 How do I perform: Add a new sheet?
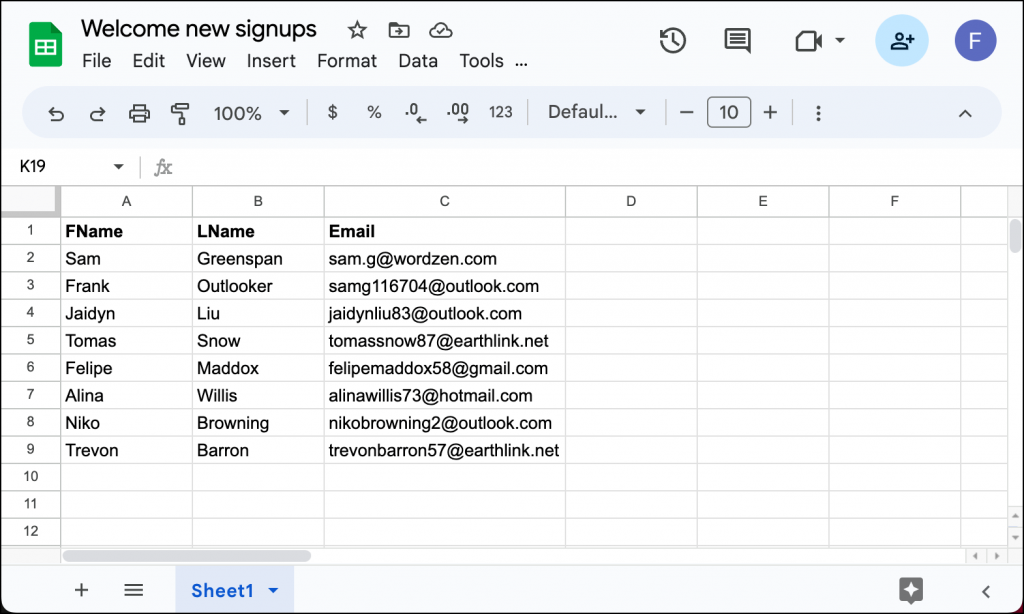(81, 590)
